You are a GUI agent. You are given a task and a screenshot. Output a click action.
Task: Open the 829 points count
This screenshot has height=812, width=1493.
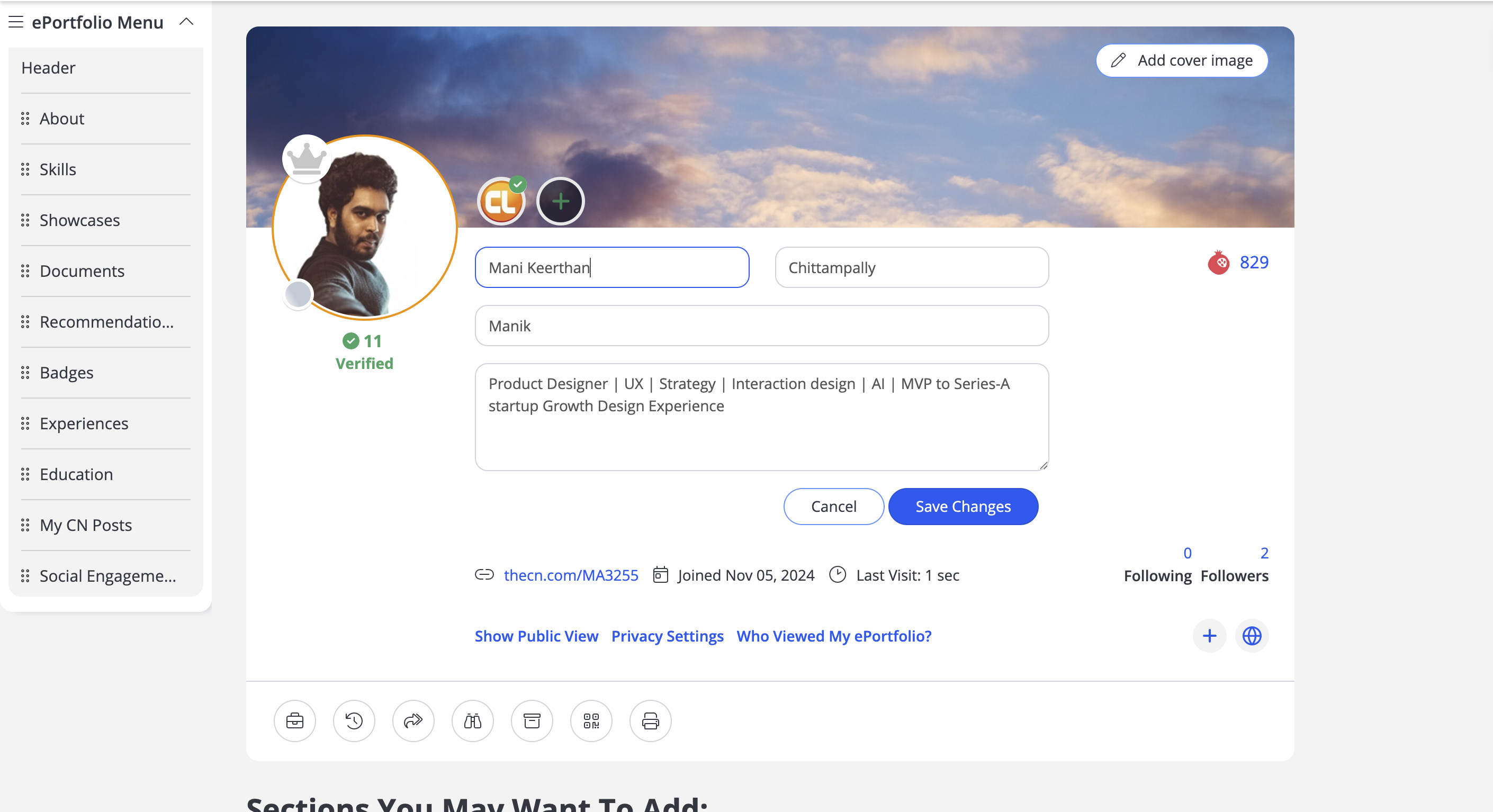pos(1254,263)
